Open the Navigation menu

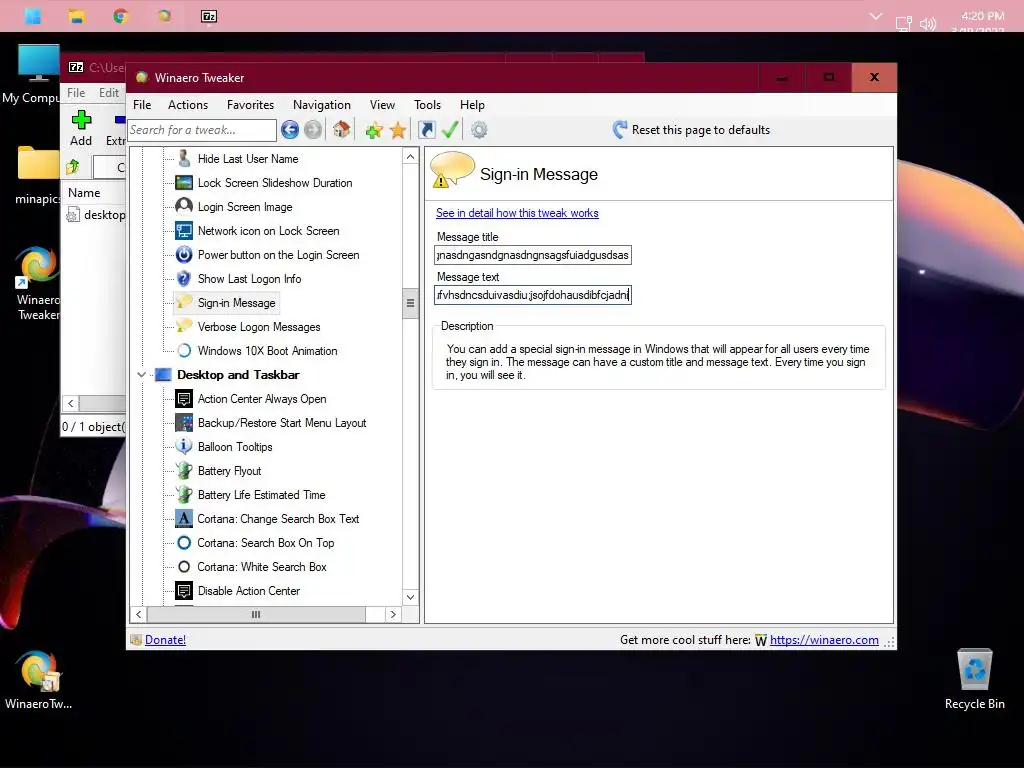pyautogui.click(x=322, y=104)
